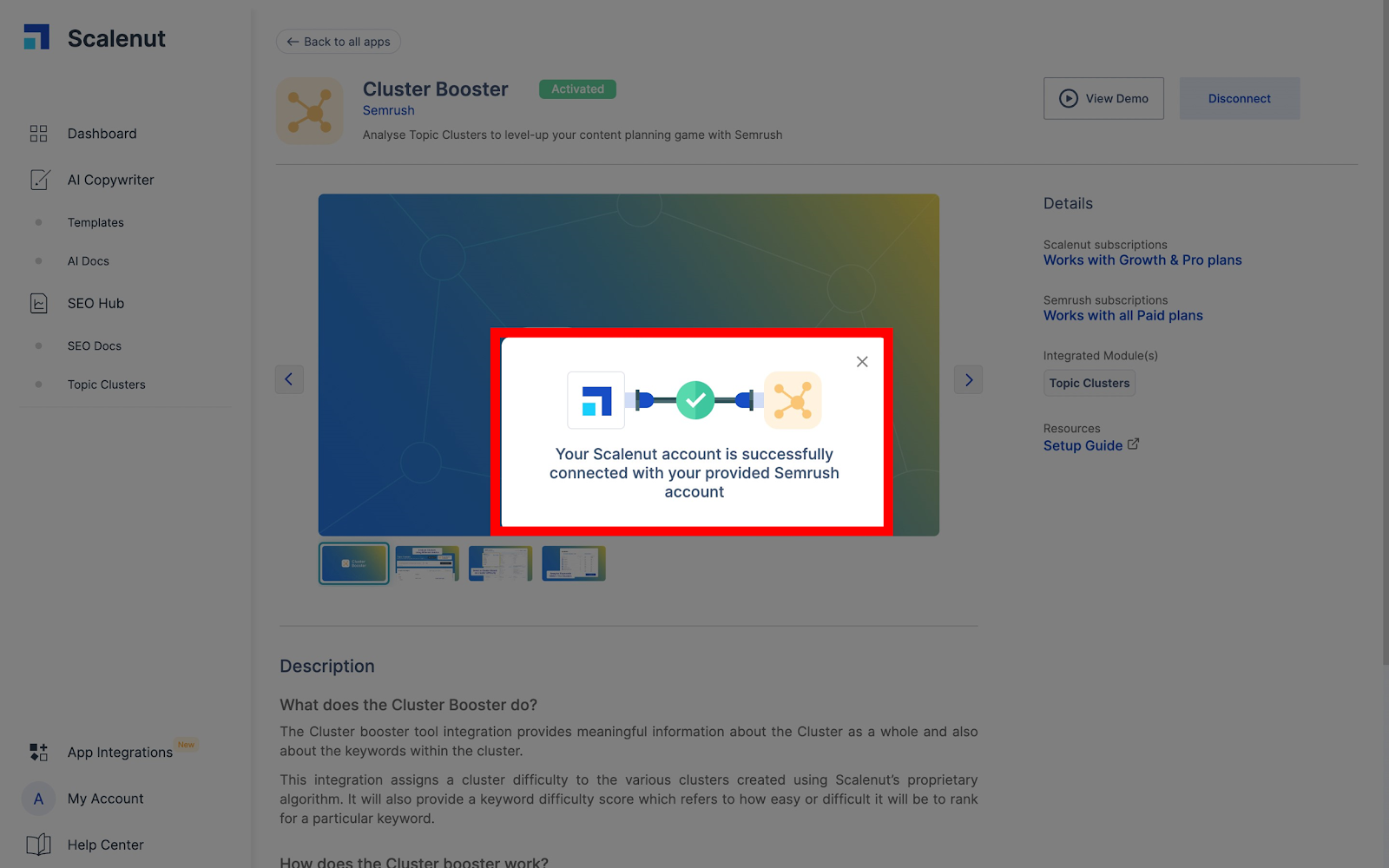Click the SEO Hub chart icon
The width and height of the screenshot is (1389, 868).
(x=39, y=303)
